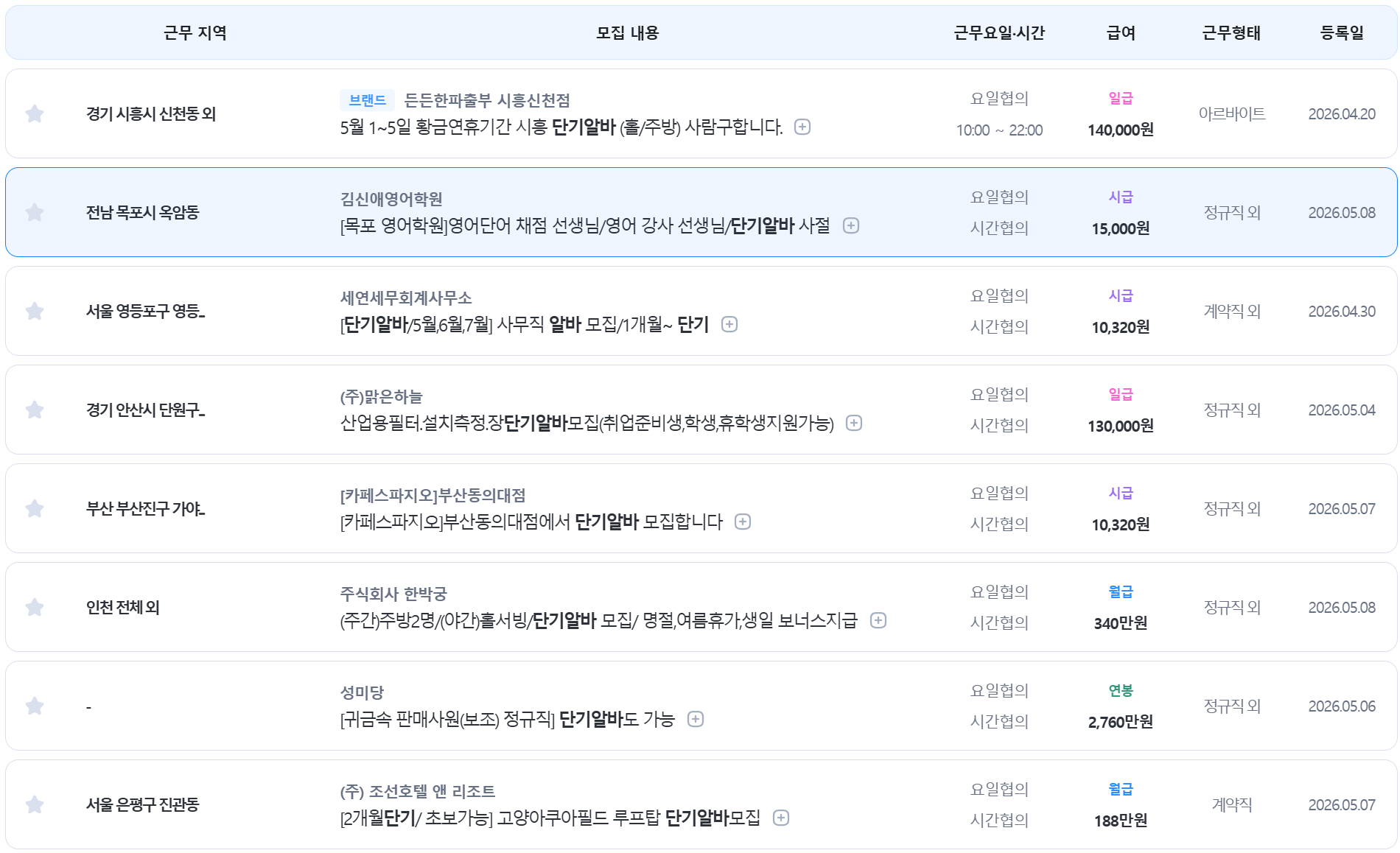Click the 근무요일·시간 column header
This screenshot has width=1400, height=853.
tap(999, 32)
